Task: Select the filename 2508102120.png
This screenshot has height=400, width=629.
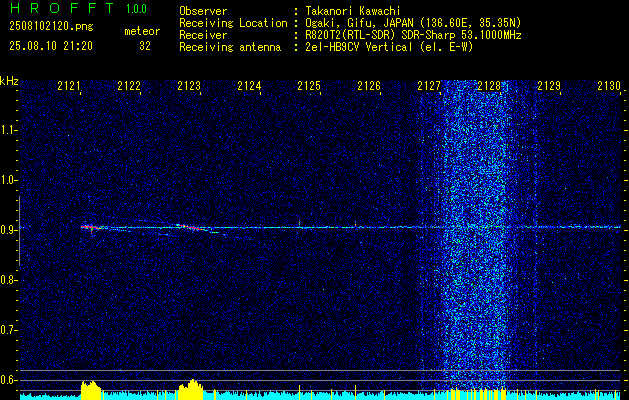Action: pyautogui.click(x=51, y=26)
